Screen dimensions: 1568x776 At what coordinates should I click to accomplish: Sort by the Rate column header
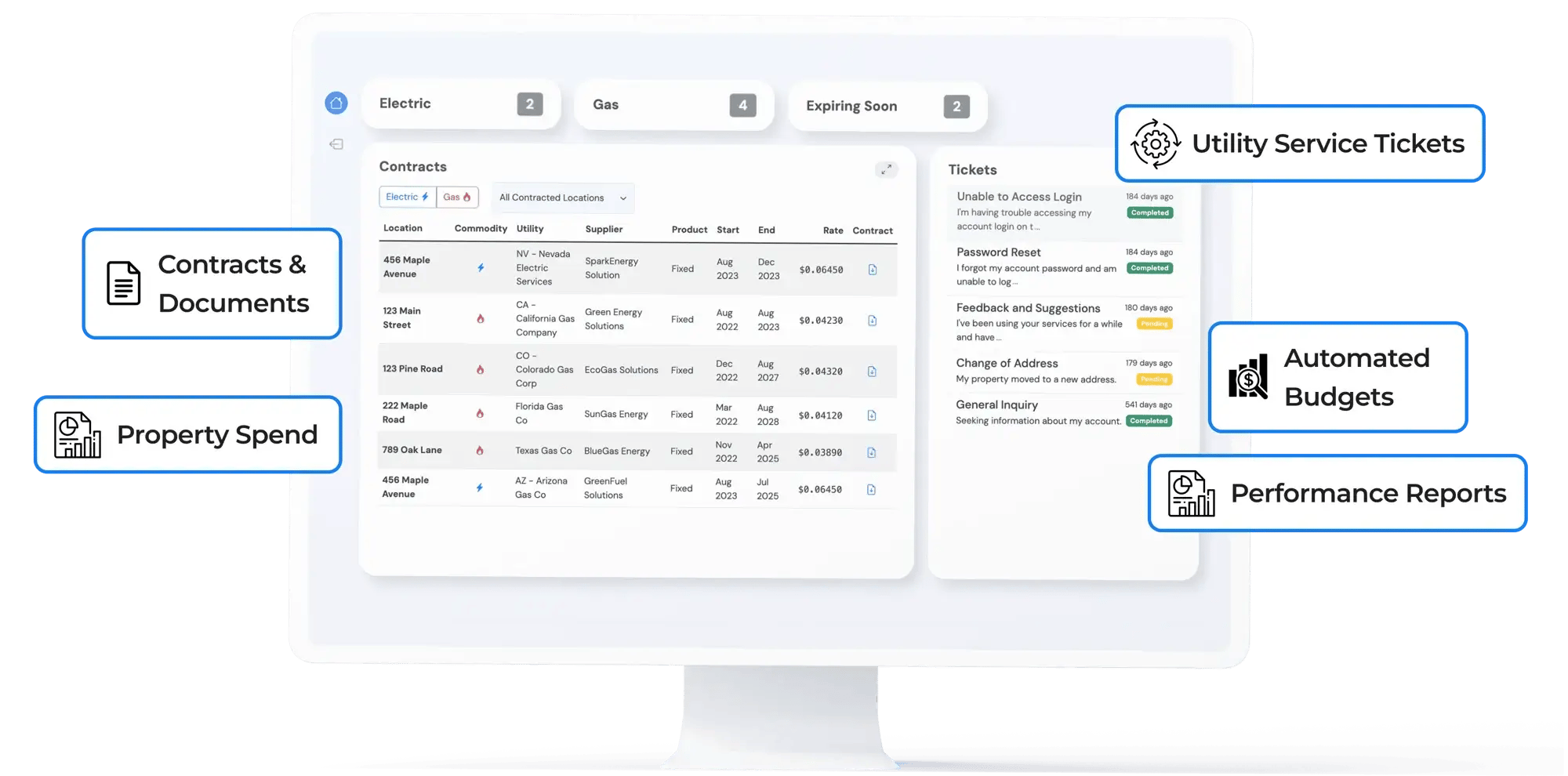pos(833,230)
